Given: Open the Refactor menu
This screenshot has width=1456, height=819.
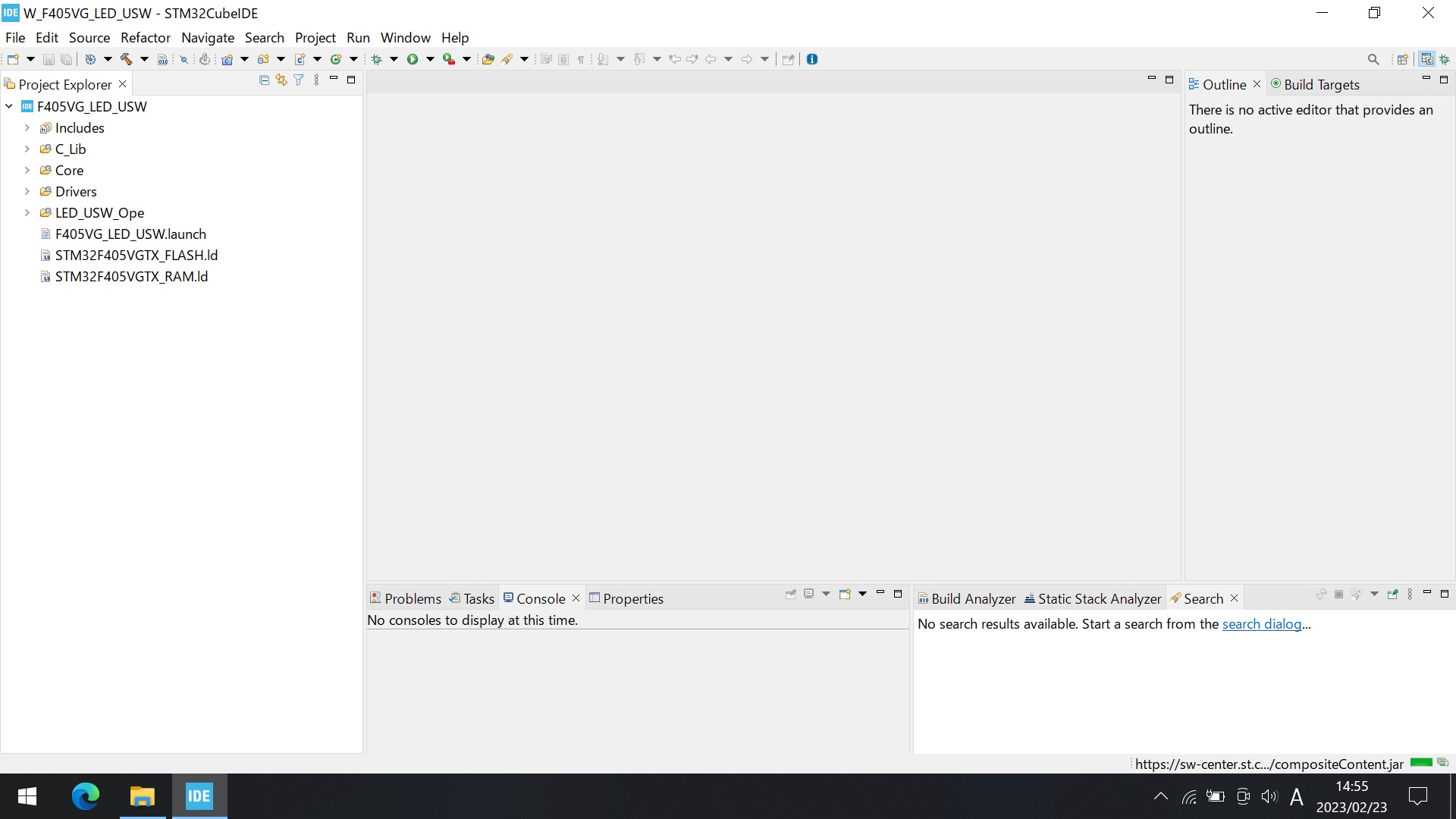Looking at the screenshot, I should [x=146, y=37].
